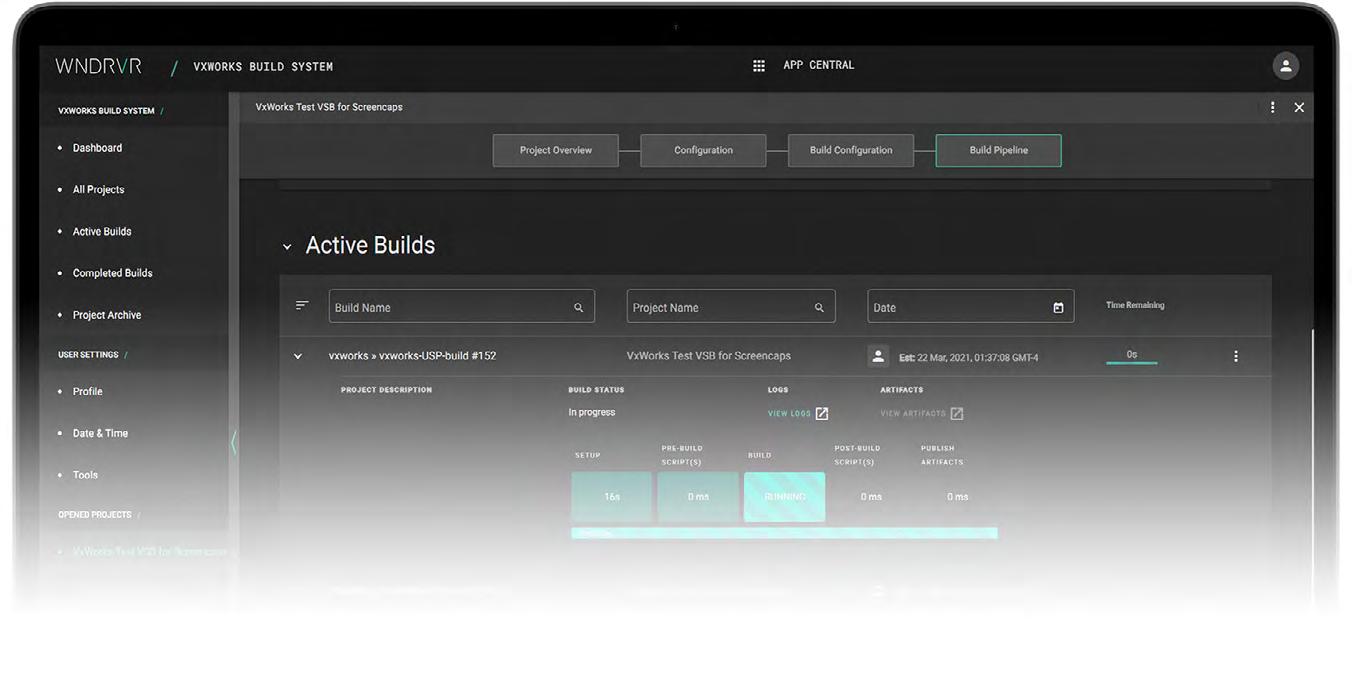Click the Active Builds filter list icon
The width and height of the screenshot is (1352, 696).
click(302, 306)
